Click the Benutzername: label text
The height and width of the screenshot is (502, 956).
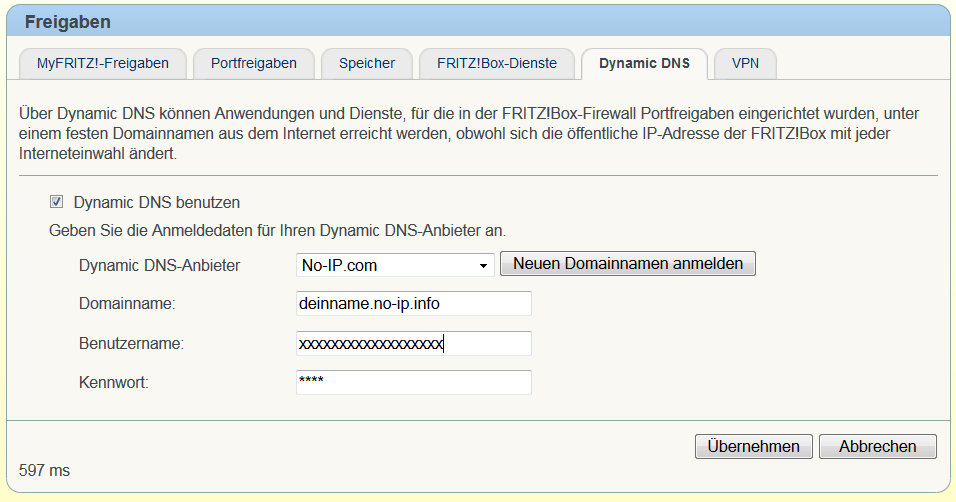[132, 343]
